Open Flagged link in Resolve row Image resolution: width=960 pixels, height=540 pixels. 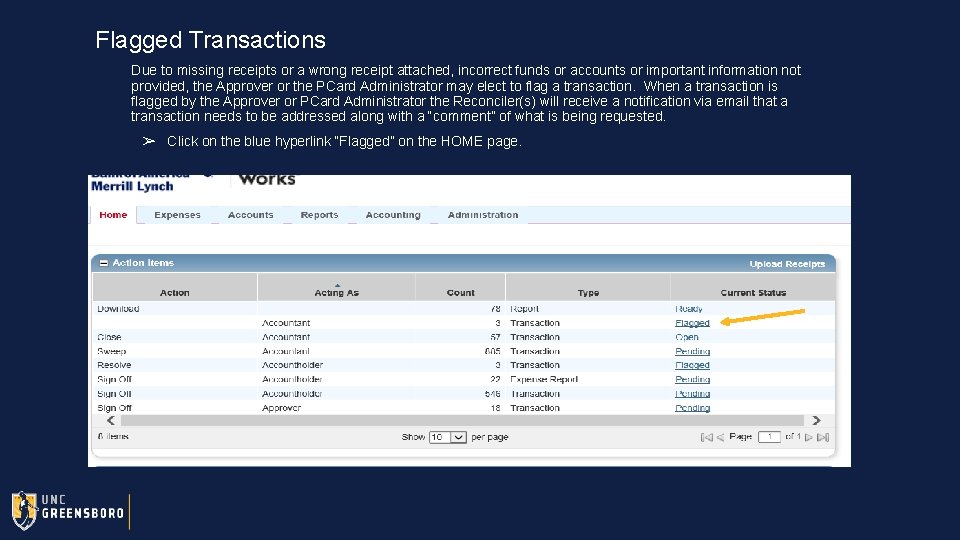[692, 365]
